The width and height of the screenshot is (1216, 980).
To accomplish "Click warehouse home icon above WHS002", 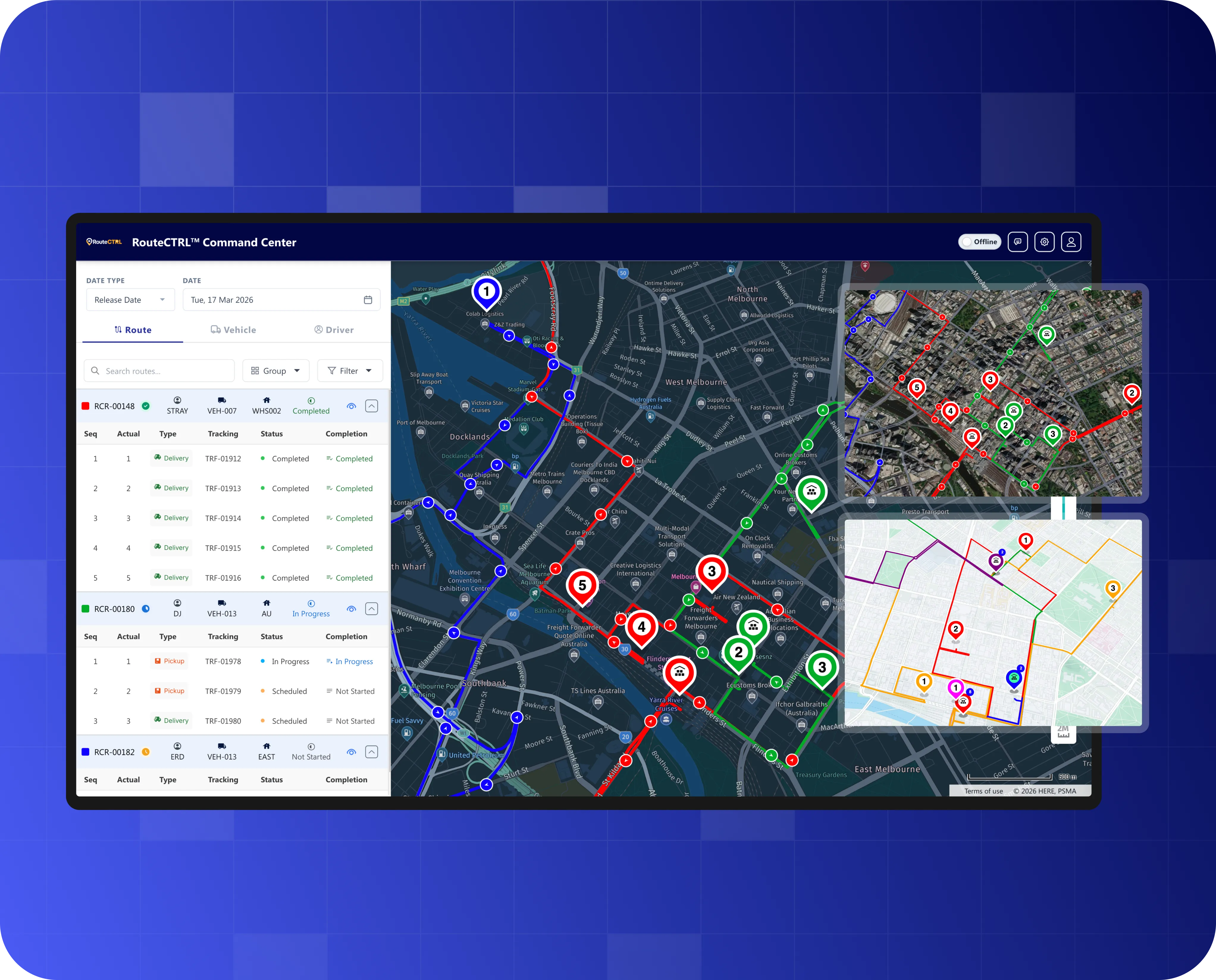I will click(x=267, y=400).
